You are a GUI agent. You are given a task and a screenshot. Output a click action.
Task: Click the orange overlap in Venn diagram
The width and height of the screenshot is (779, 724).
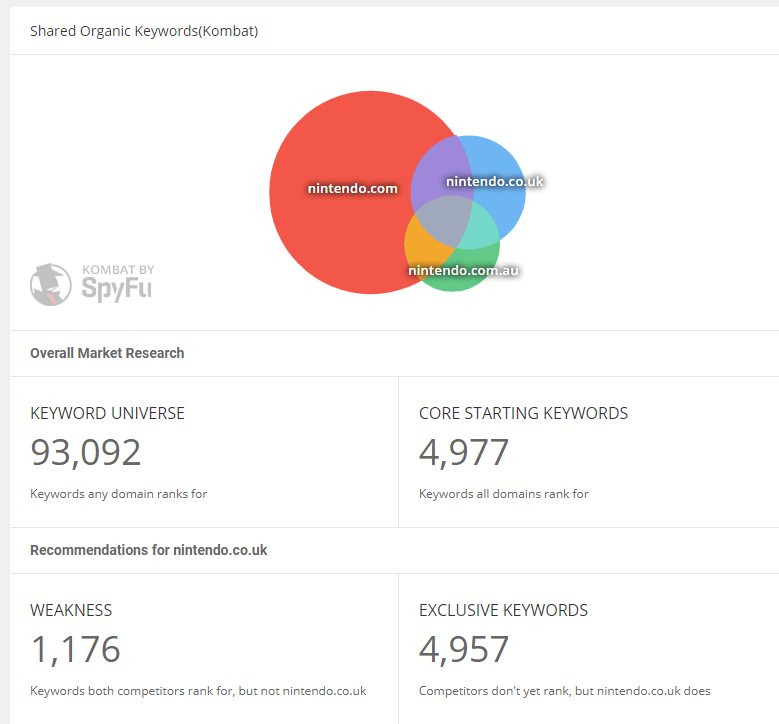click(420, 245)
